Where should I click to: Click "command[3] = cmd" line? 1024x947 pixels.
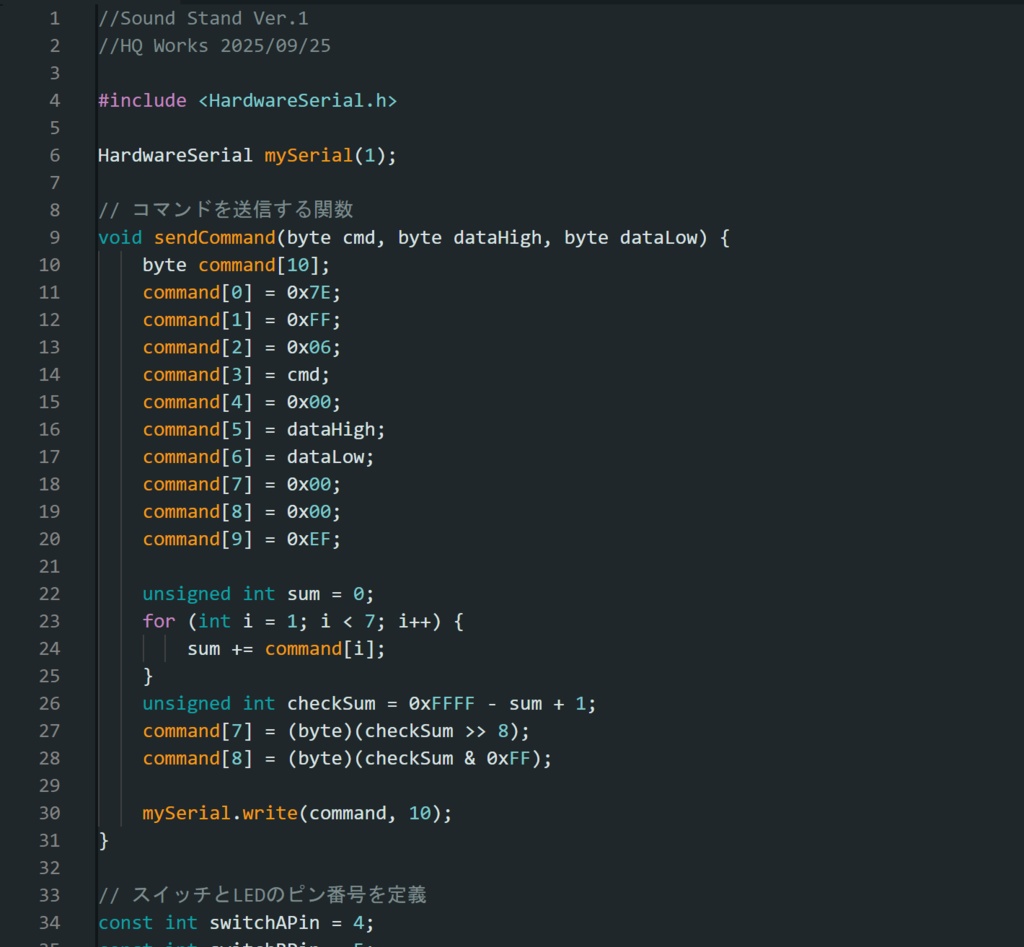point(236,375)
